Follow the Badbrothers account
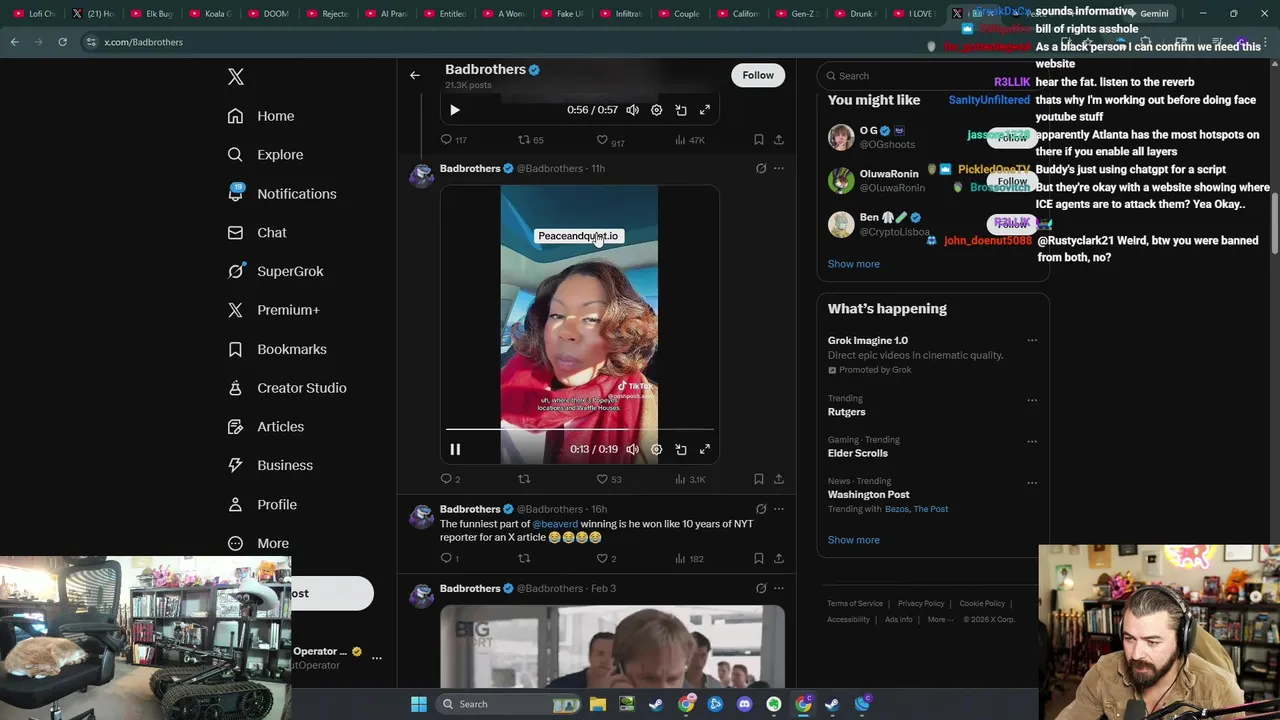Image resolution: width=1280 pixels, height=720 pixels. 758,75
